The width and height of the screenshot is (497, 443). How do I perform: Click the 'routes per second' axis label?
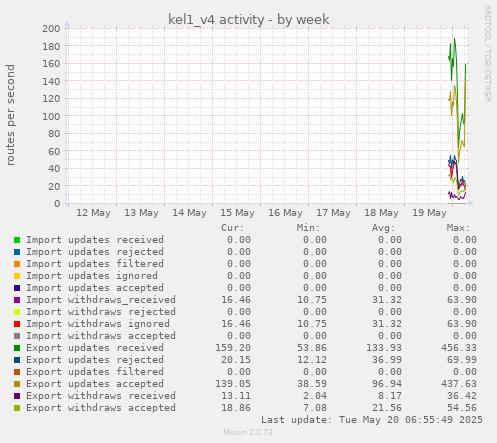click(10, 115)
